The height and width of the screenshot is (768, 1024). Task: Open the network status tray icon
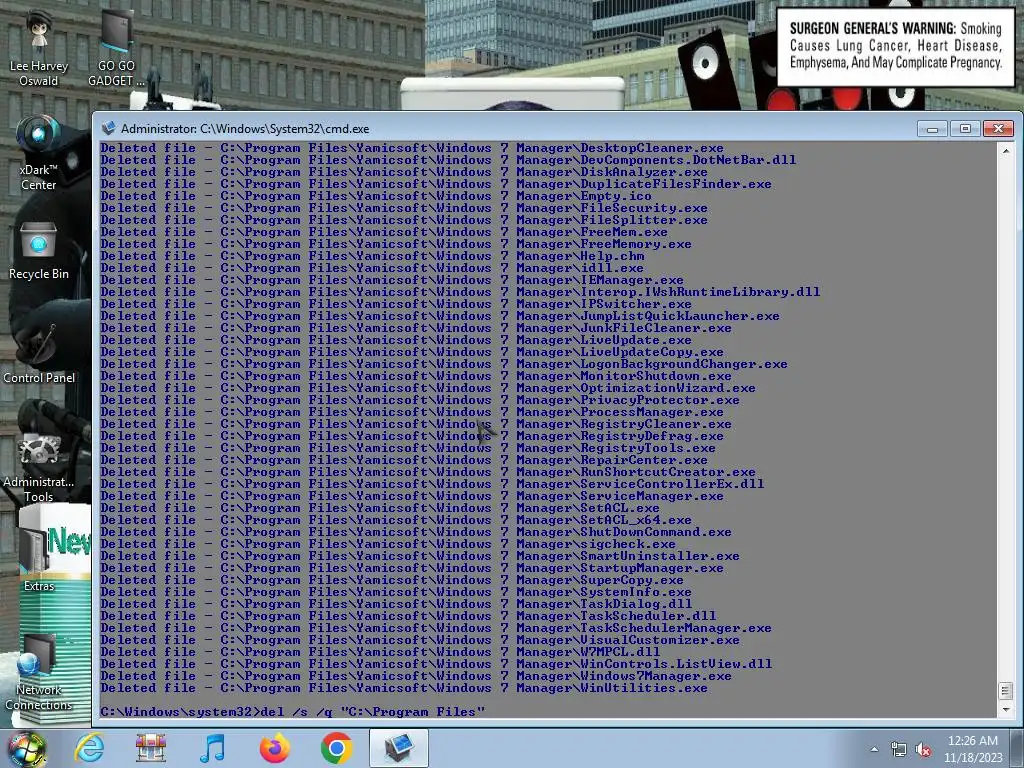click(899, 750)
